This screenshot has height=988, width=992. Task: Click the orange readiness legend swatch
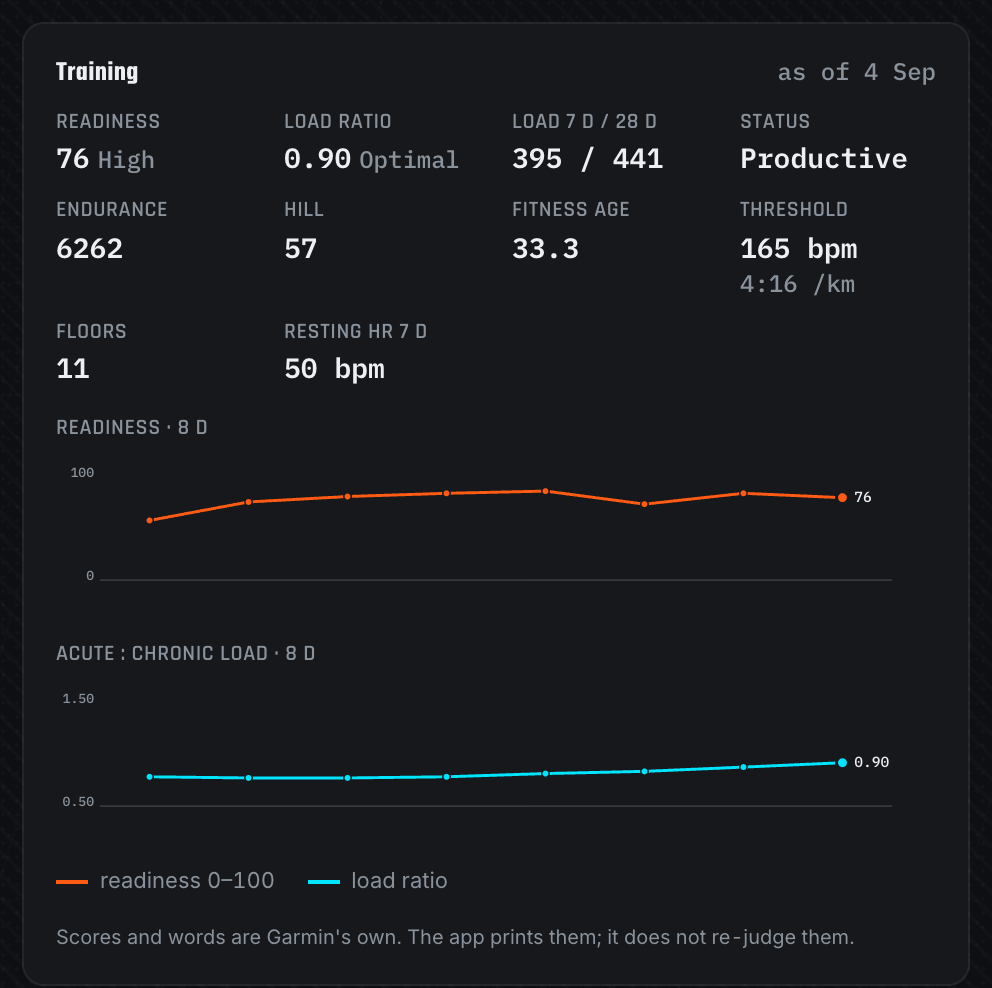pos(72,882)
